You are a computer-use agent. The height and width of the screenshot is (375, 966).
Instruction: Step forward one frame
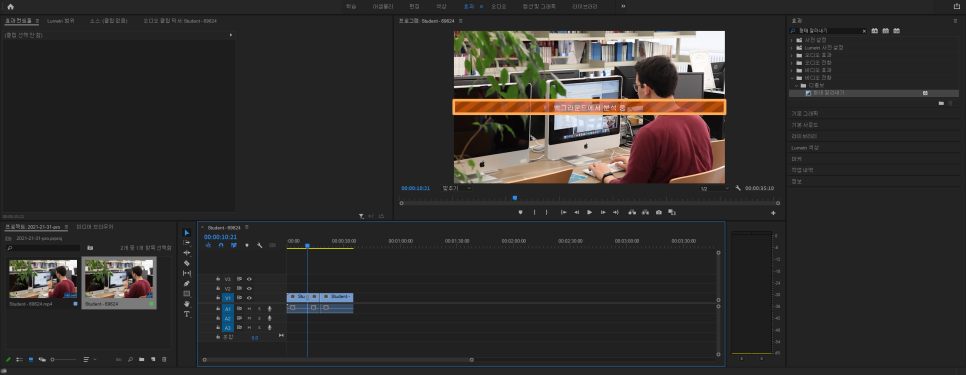coord(603,212)
